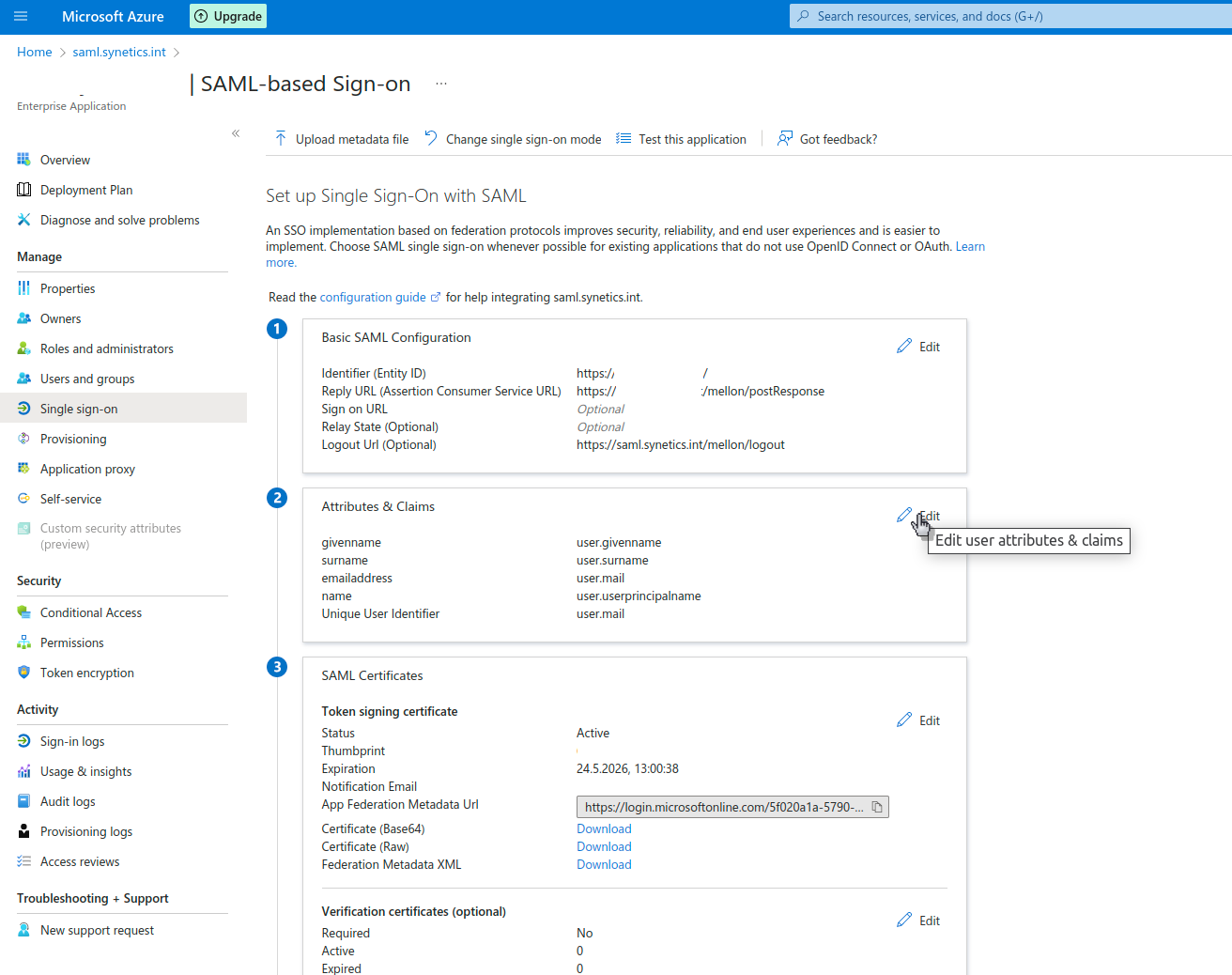The width and height of the screenshot is (1232, 975).
Task: Click Roles and administrators icon
Action: pos(24,348)
